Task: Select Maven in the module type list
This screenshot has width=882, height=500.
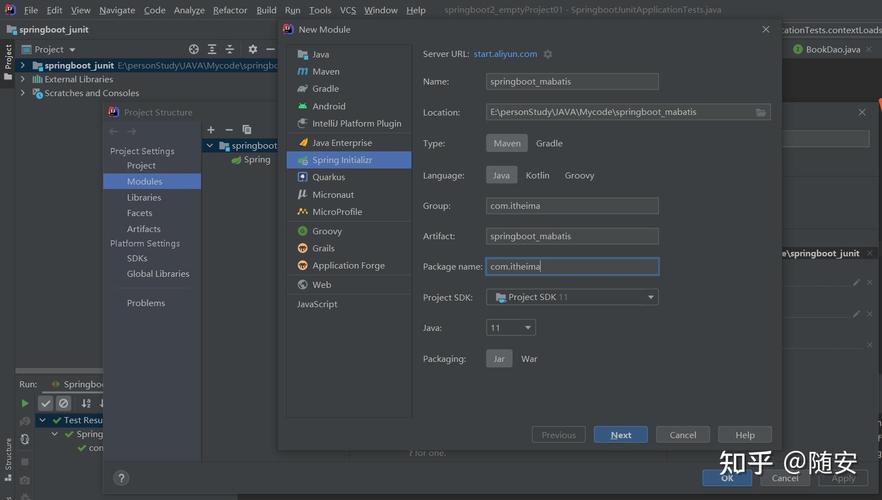Action: click(x=325, y=72)
